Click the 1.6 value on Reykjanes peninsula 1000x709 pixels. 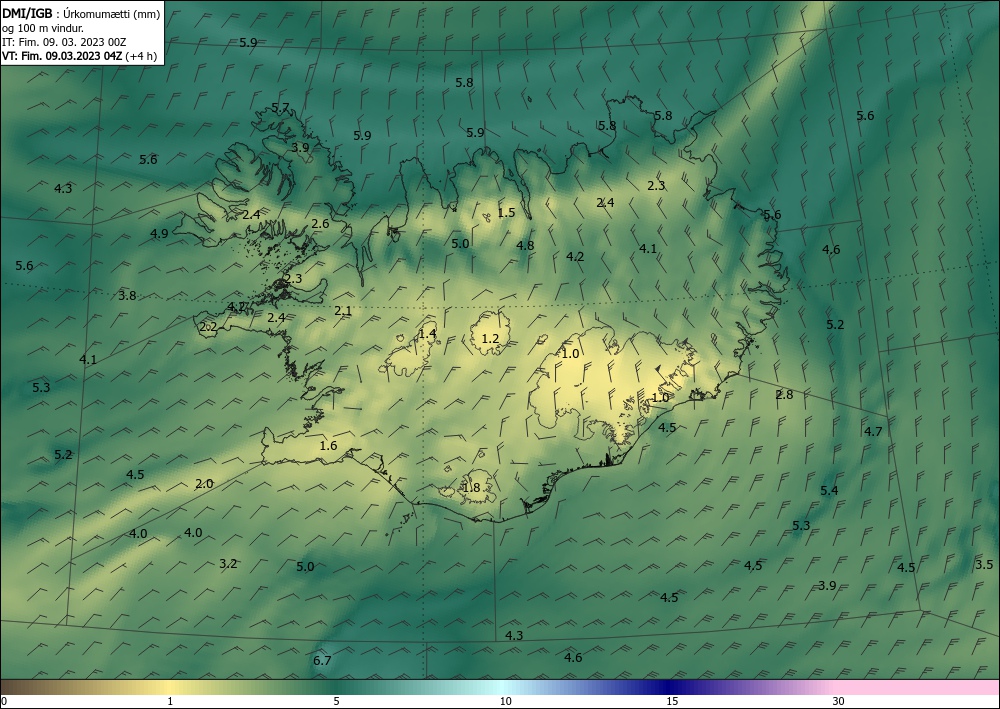(x=328, y=446)
